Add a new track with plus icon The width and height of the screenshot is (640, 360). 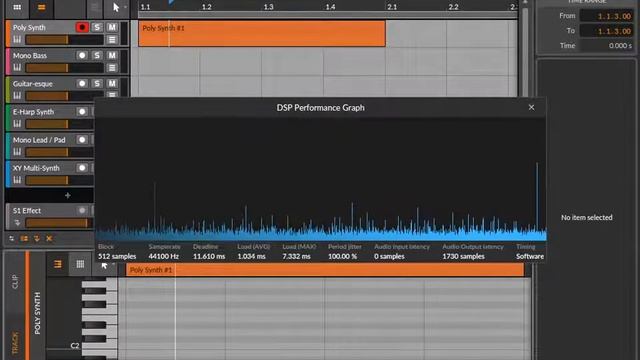pos(67,196)
